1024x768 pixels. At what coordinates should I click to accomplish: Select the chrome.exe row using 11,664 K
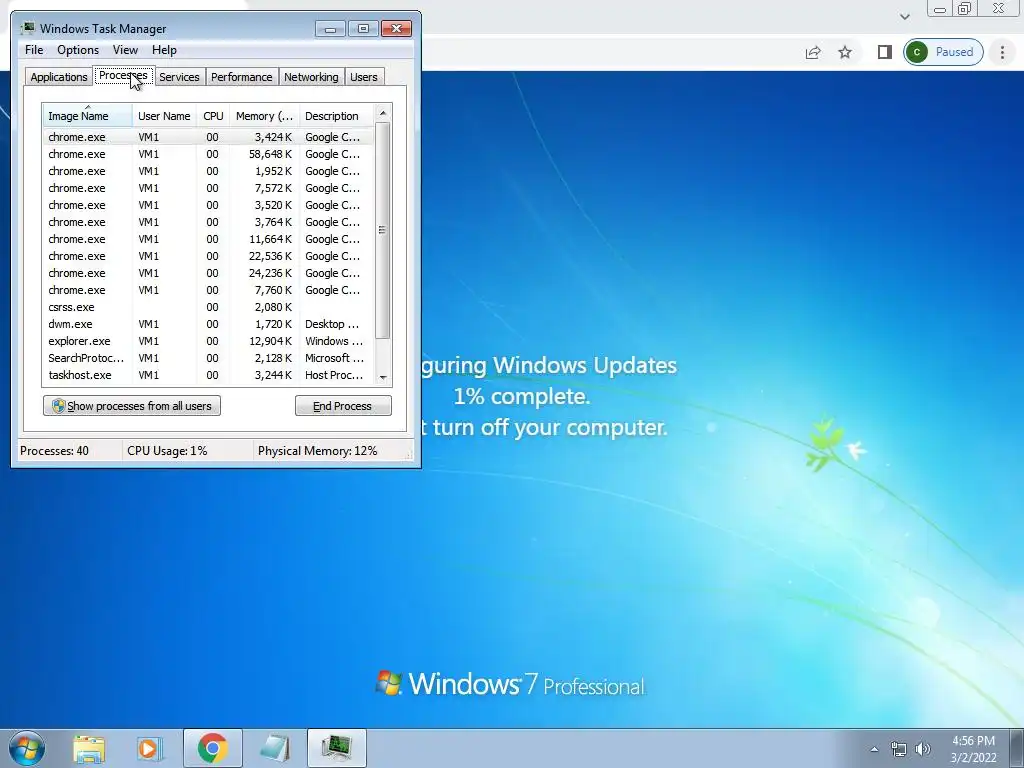209,239
